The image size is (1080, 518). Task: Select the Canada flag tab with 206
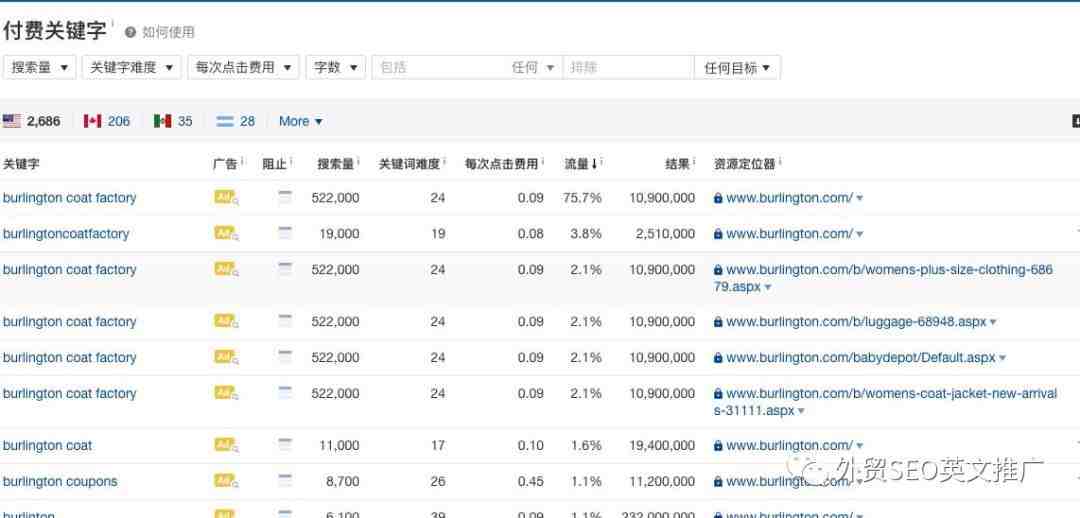pyautogui.click(x=107, y=121)
